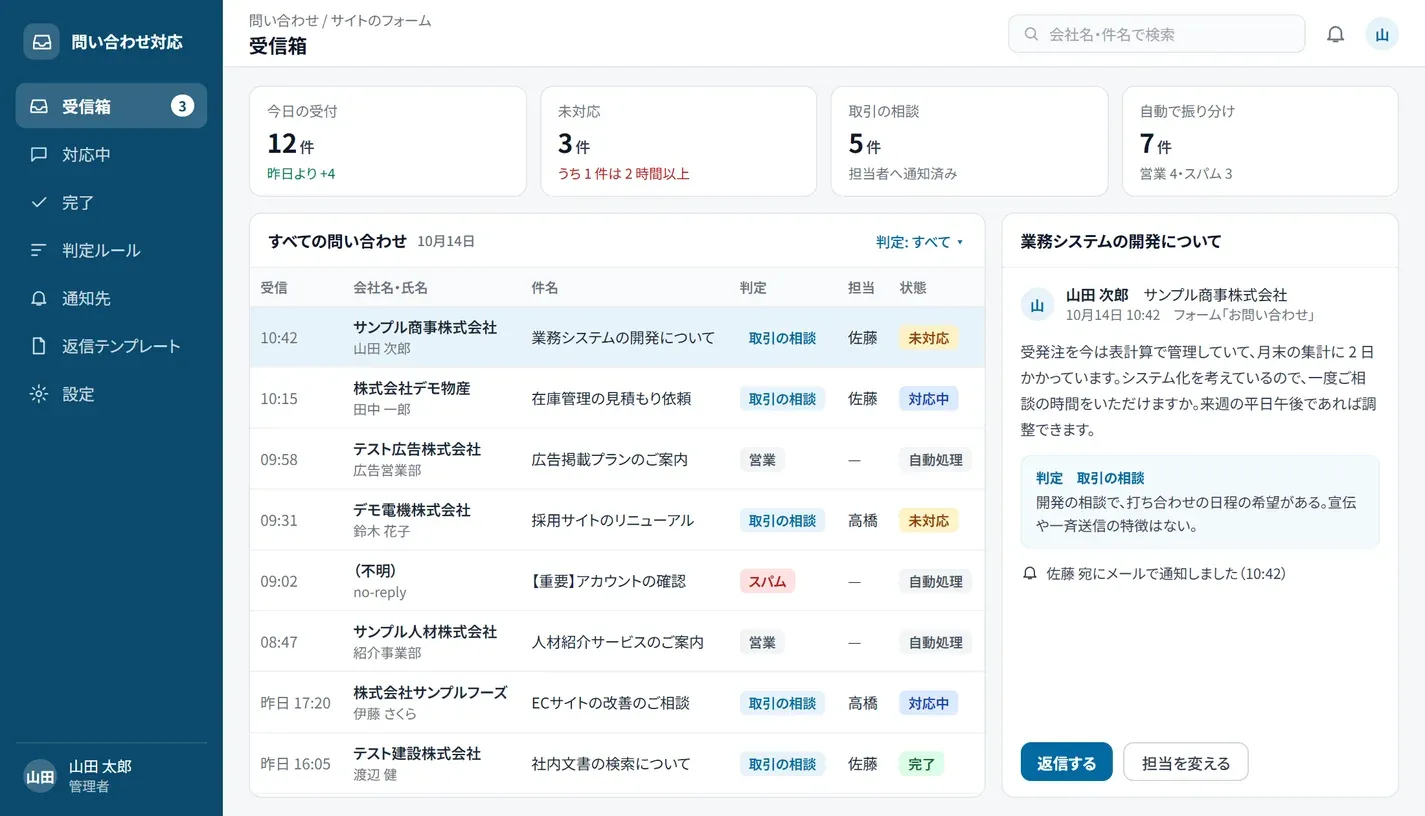Click the subject 在庫管理の見積もり依頼

coord(611,399)
